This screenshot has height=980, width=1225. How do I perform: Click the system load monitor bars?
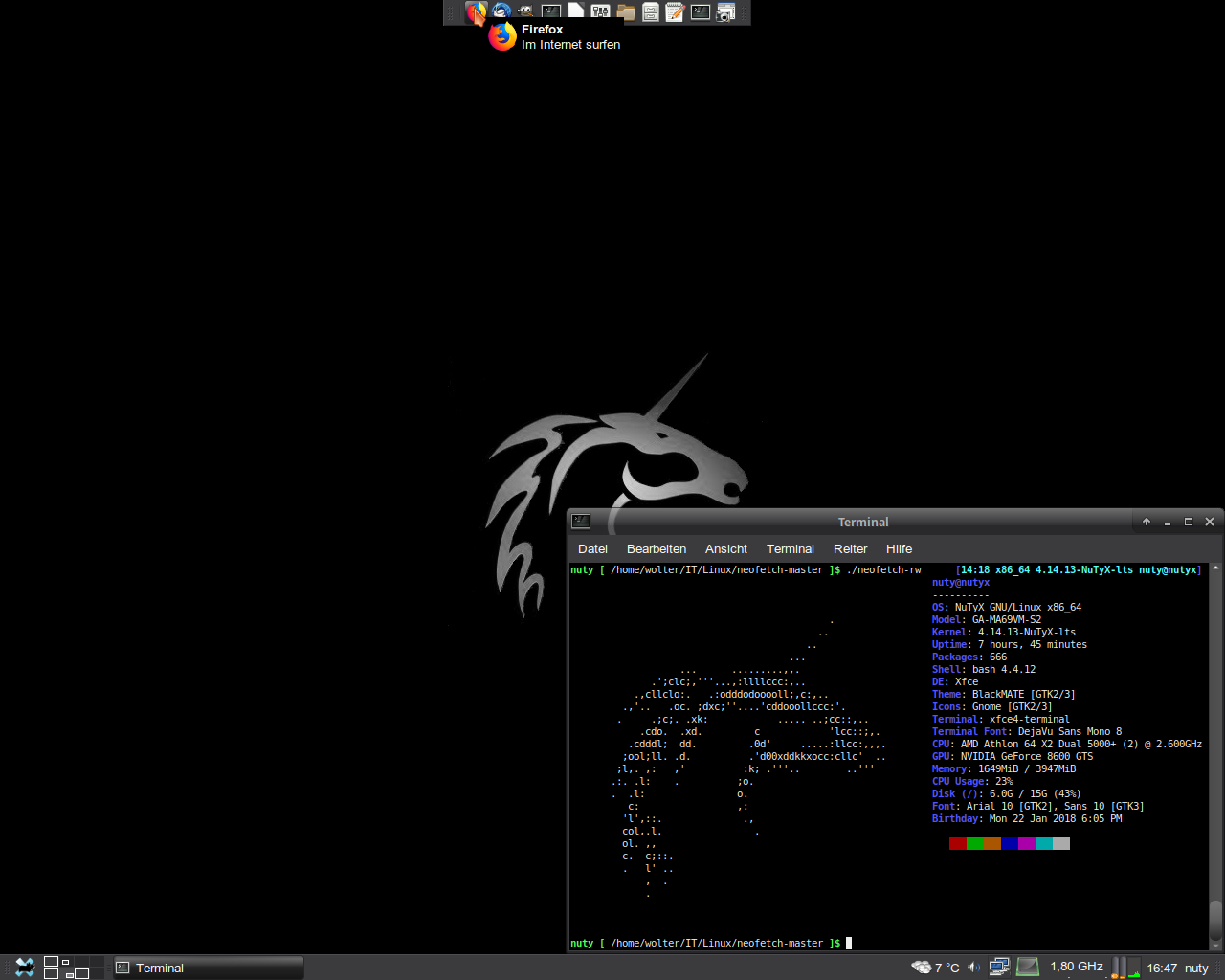point(1125,968)
